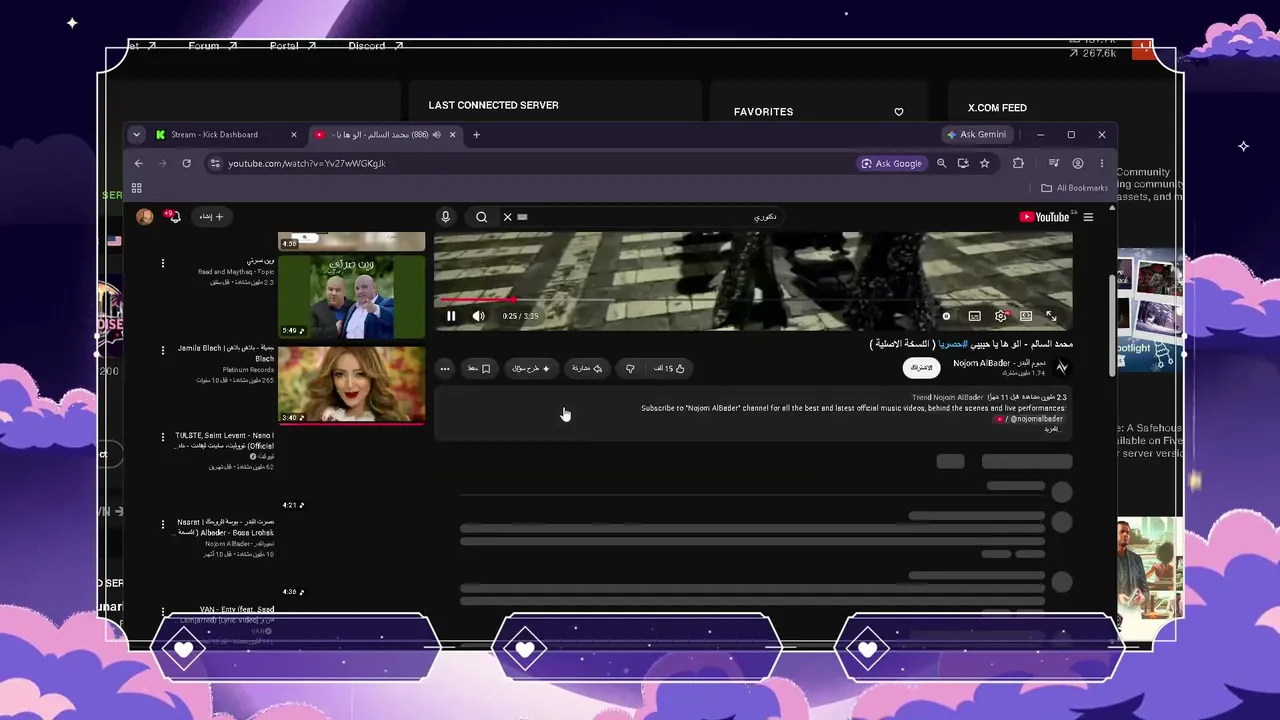Click the YouTube search magnifier button
1280x720 pixels.
click(x=481, y=217)
